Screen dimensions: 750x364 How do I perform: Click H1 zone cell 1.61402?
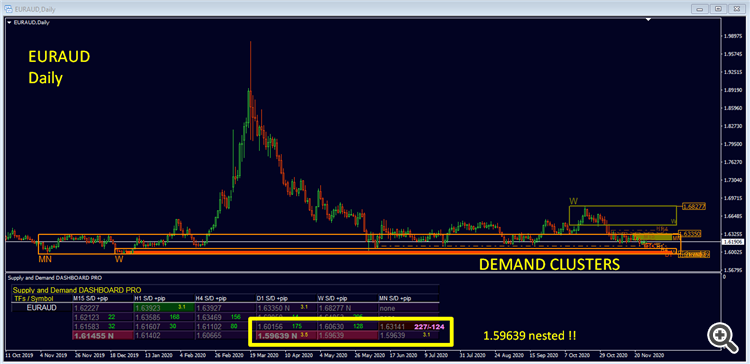pos(164,335)
